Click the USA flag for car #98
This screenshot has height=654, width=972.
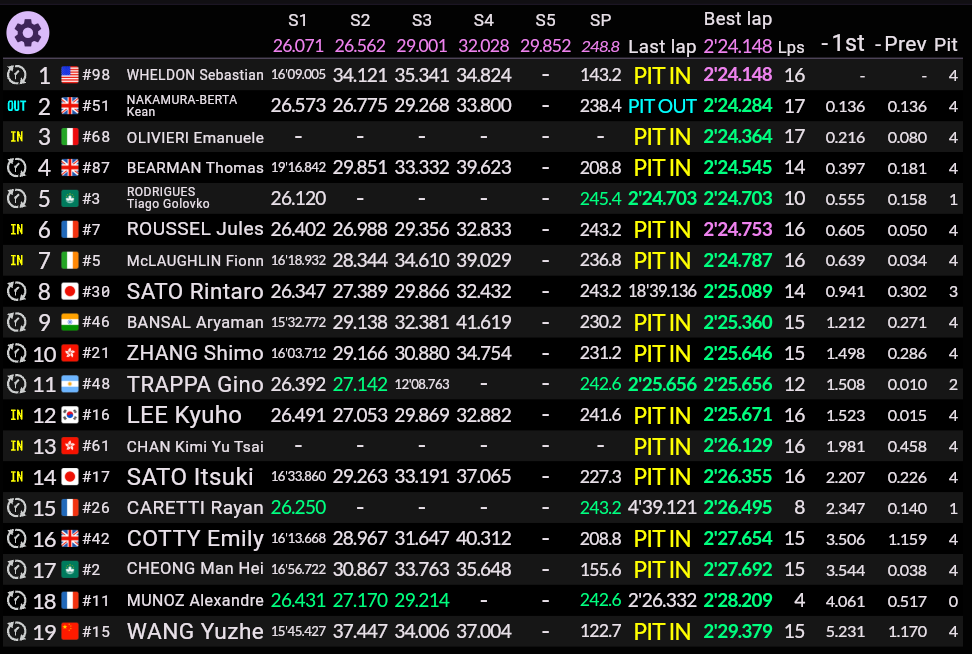point(70,76)
